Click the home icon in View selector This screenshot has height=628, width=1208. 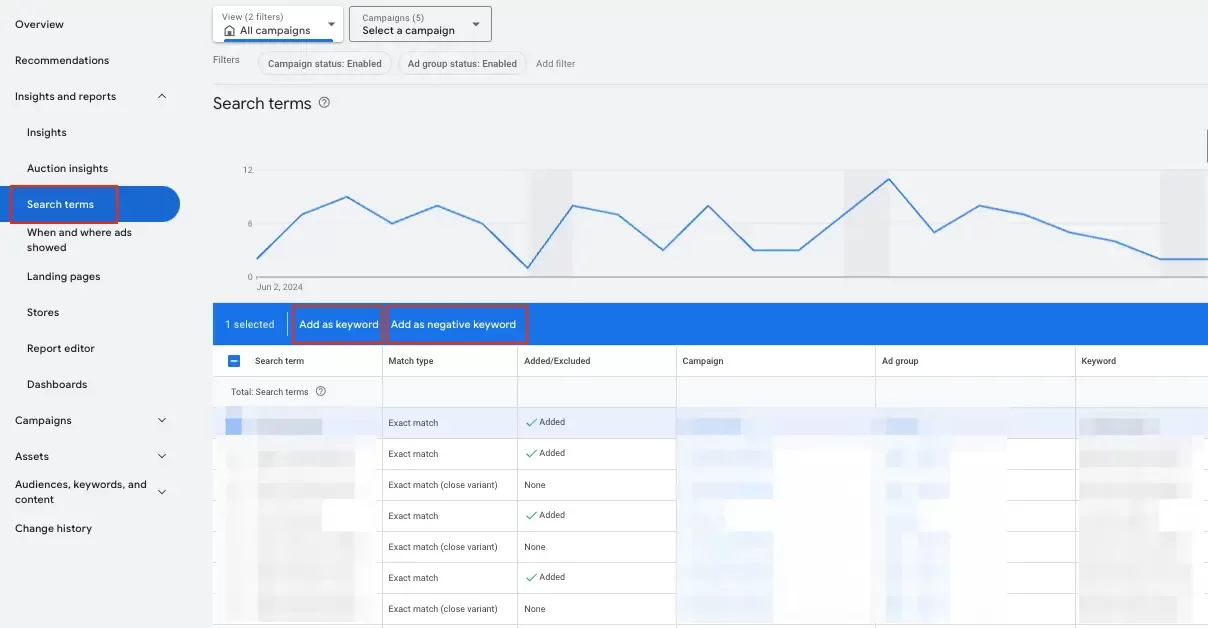coord(229,31)
